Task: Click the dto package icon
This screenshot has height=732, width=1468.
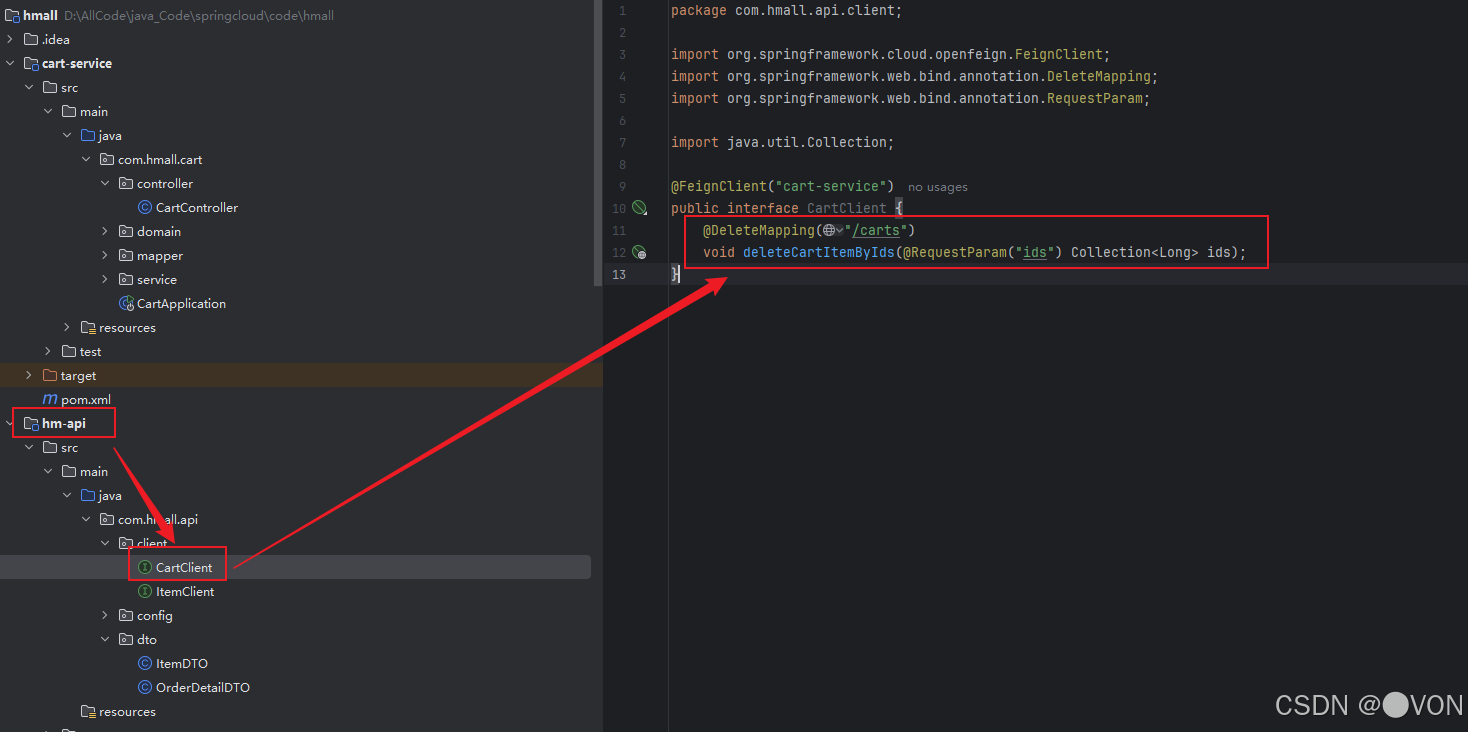Action: click(x=126, y=639)
